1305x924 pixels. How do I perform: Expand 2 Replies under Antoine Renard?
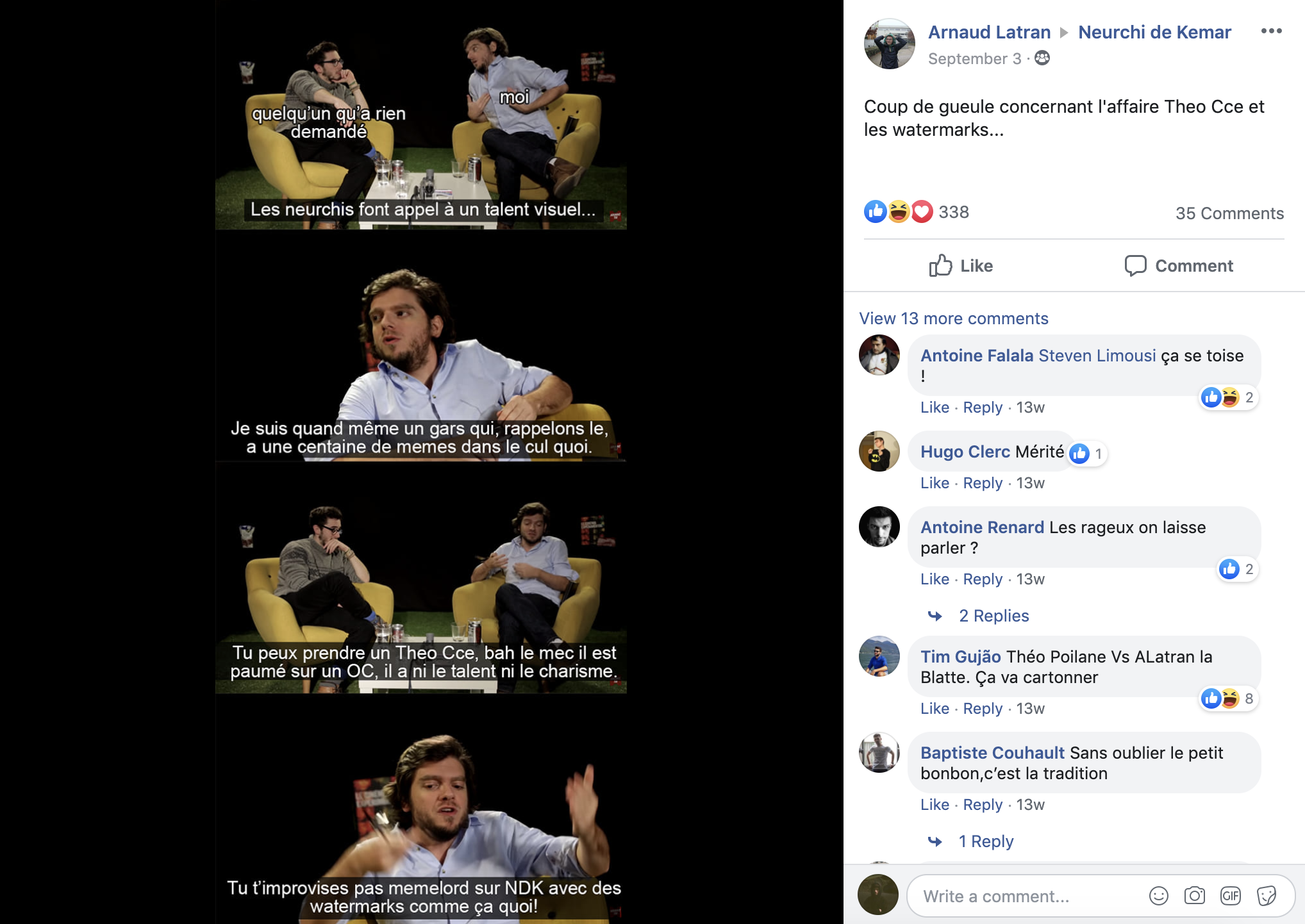click(993, 616)
